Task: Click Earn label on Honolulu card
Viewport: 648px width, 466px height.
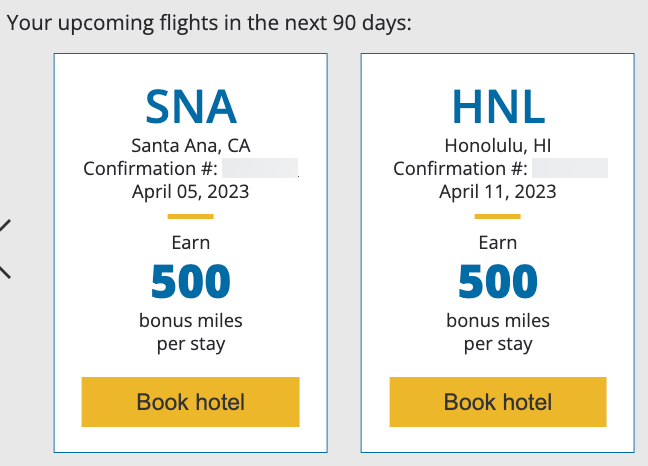Action: [498, 243]
